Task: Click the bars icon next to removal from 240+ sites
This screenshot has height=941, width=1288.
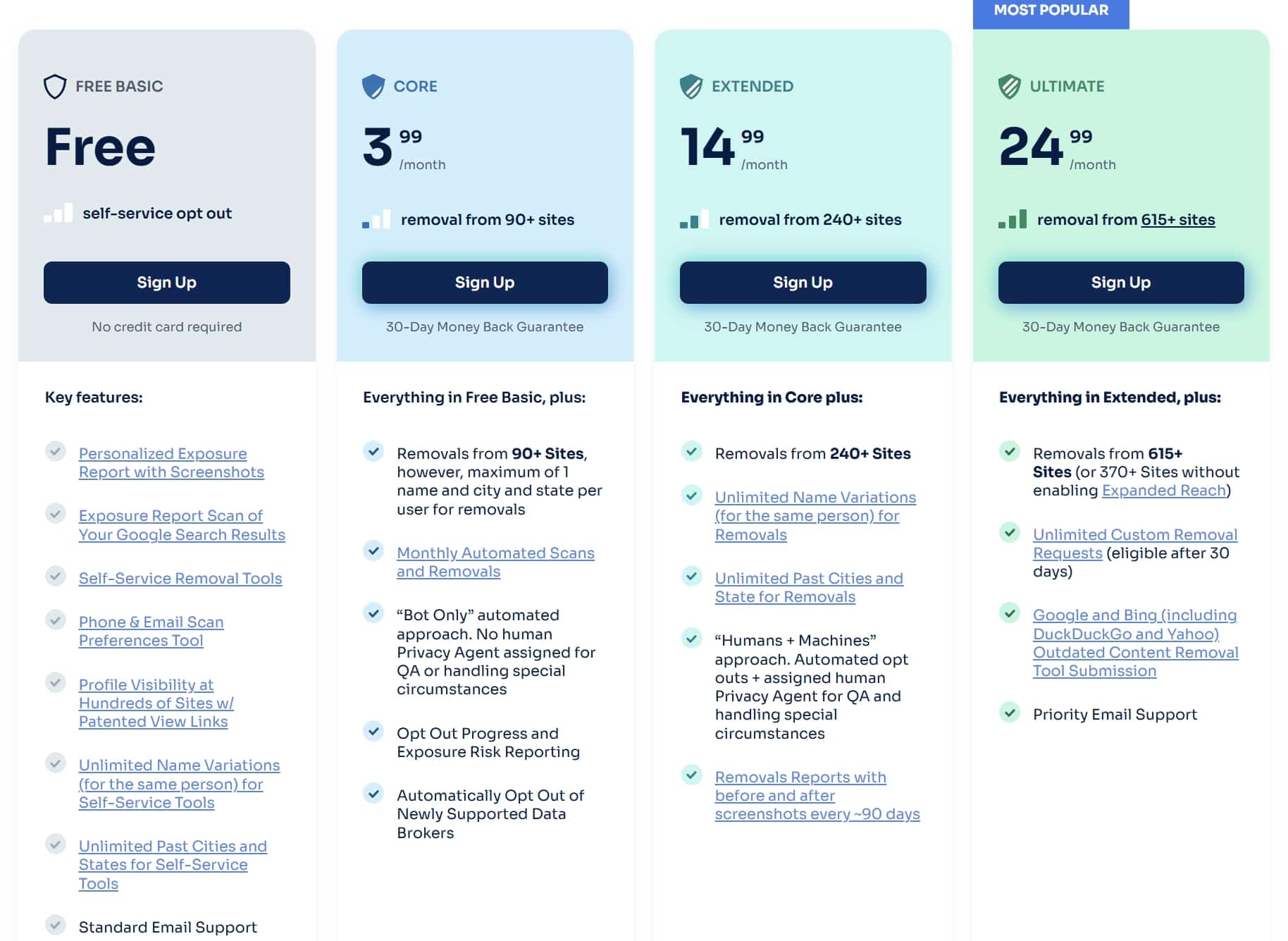Action: (694, 219)
